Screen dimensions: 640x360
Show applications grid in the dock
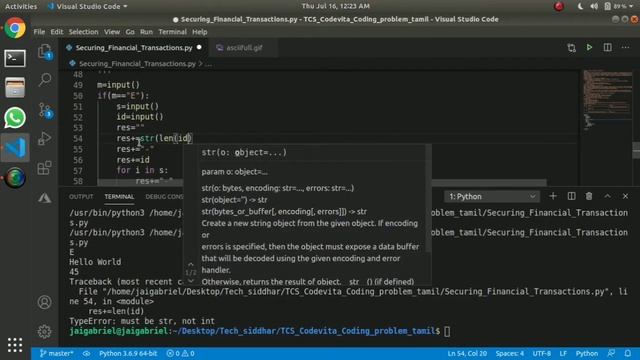coord(15,345)
